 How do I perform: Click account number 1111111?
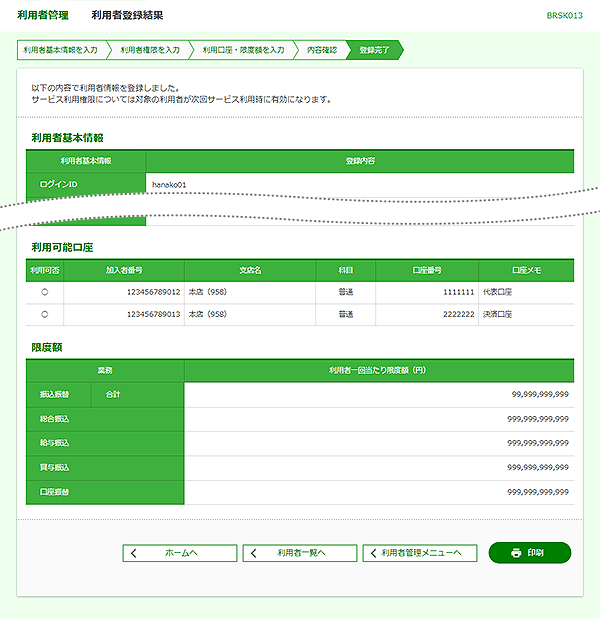pos(458,292)
